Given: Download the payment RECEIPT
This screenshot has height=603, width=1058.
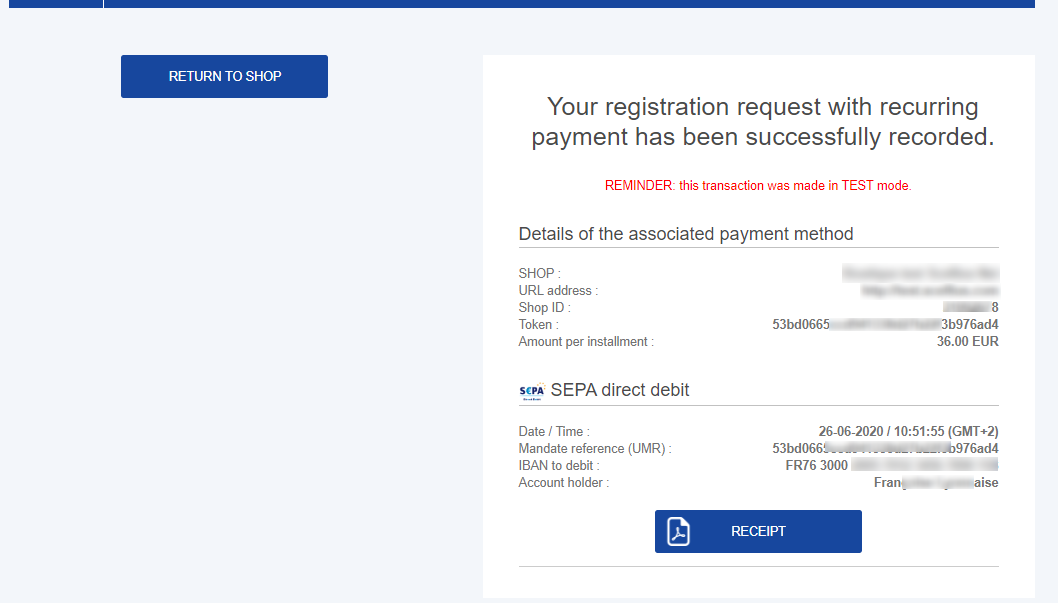Looking at the screenshot, I should 758,532.
